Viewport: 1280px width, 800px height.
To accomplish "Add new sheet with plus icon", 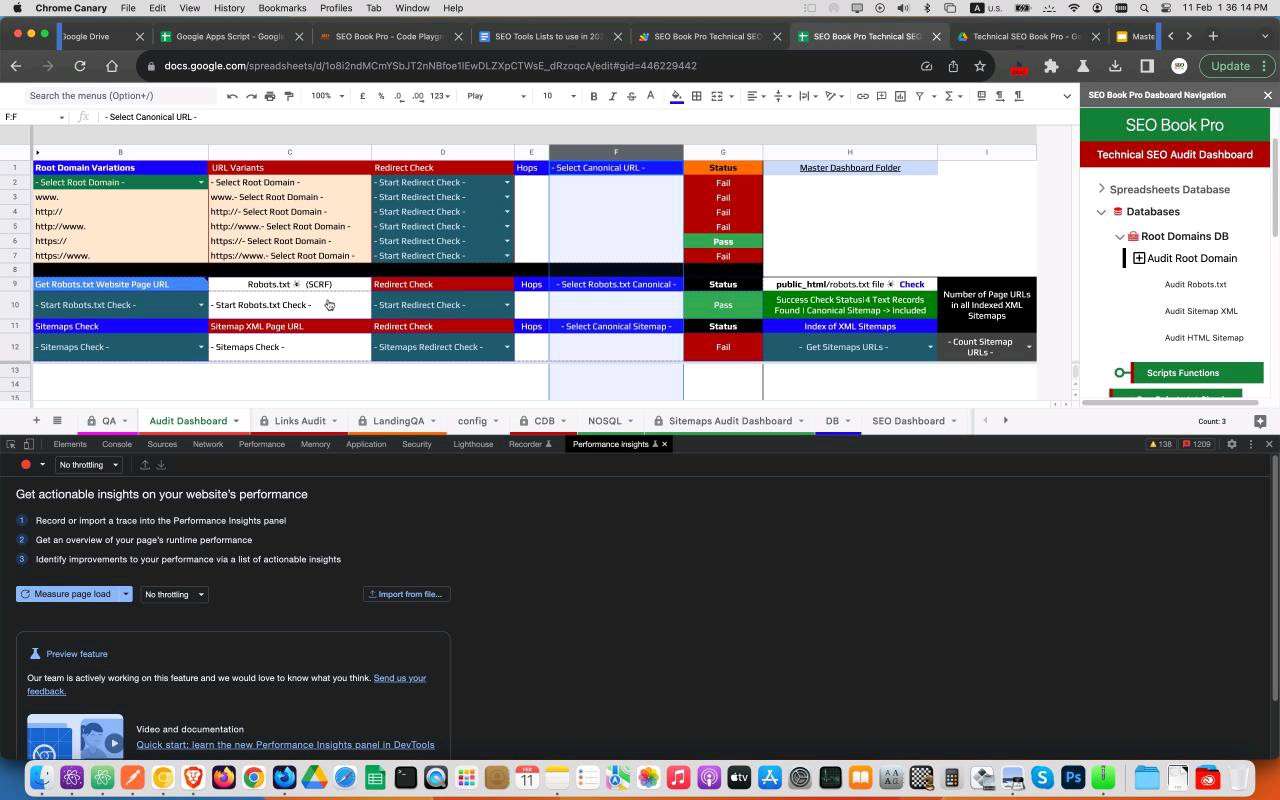I will (36, 421).
